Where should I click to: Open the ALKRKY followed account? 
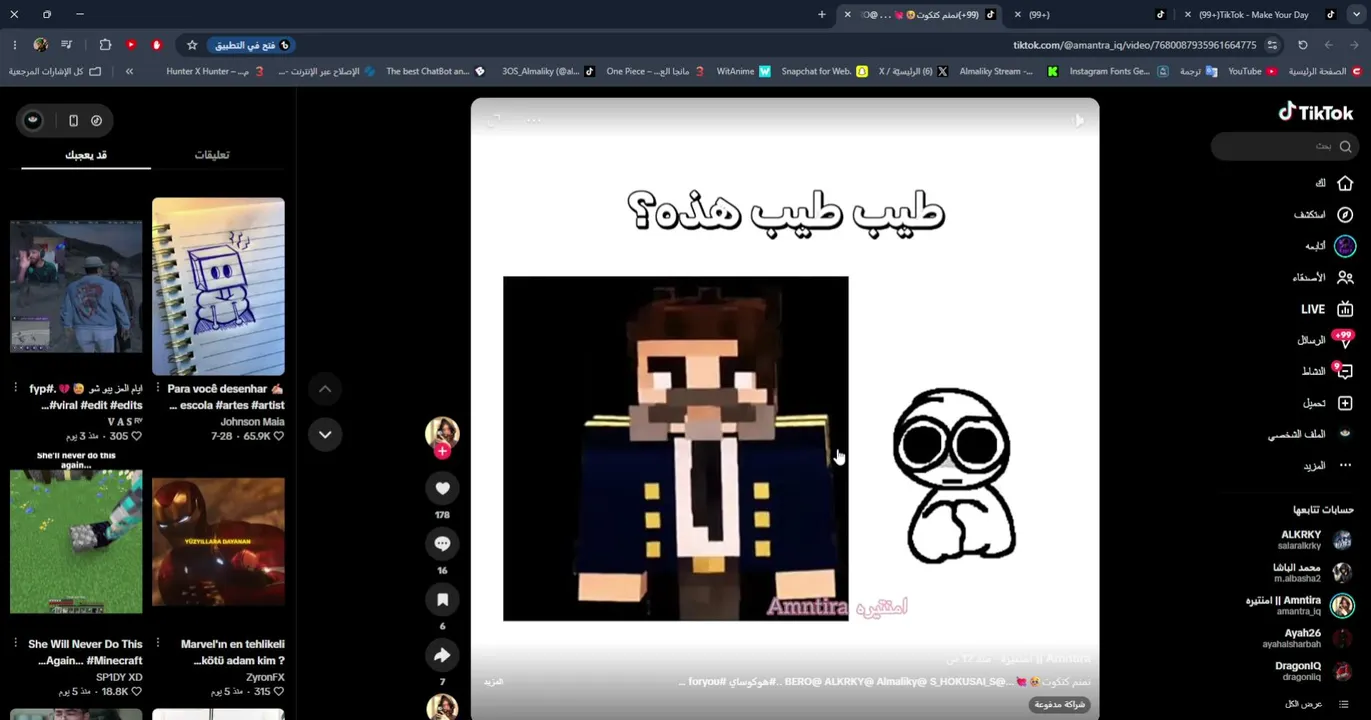[x=1313, y=540]
